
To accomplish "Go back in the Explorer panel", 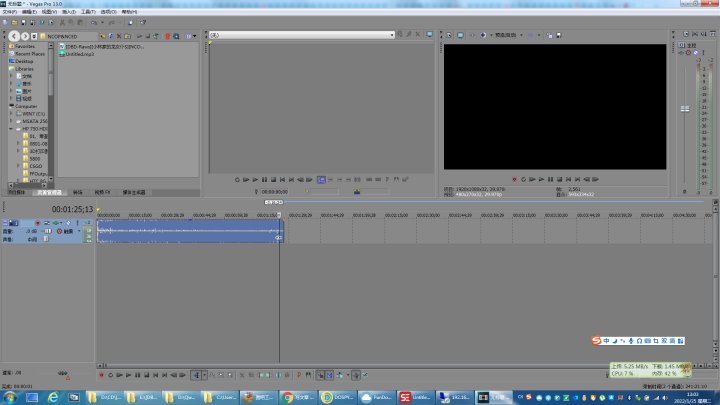I will pos(13,36).
